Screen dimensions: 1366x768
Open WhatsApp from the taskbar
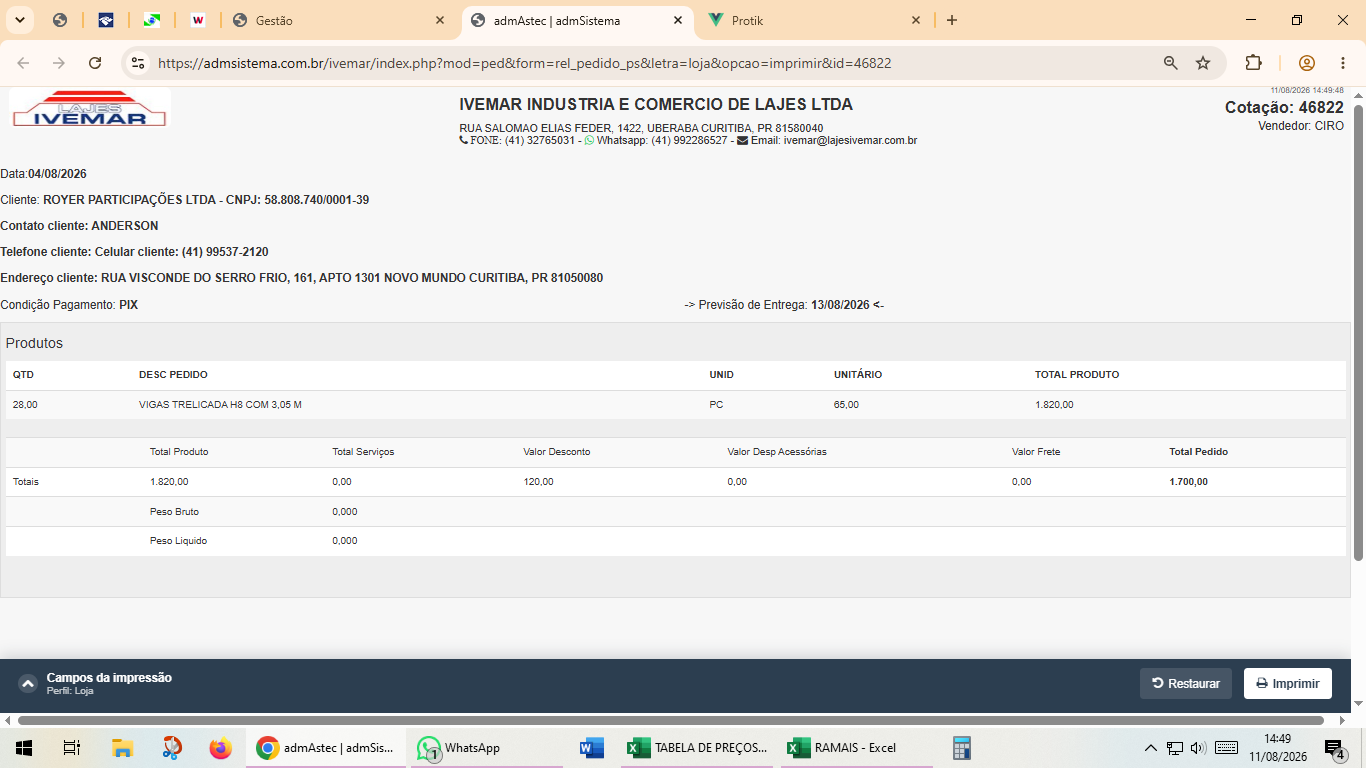coord(485,747)
